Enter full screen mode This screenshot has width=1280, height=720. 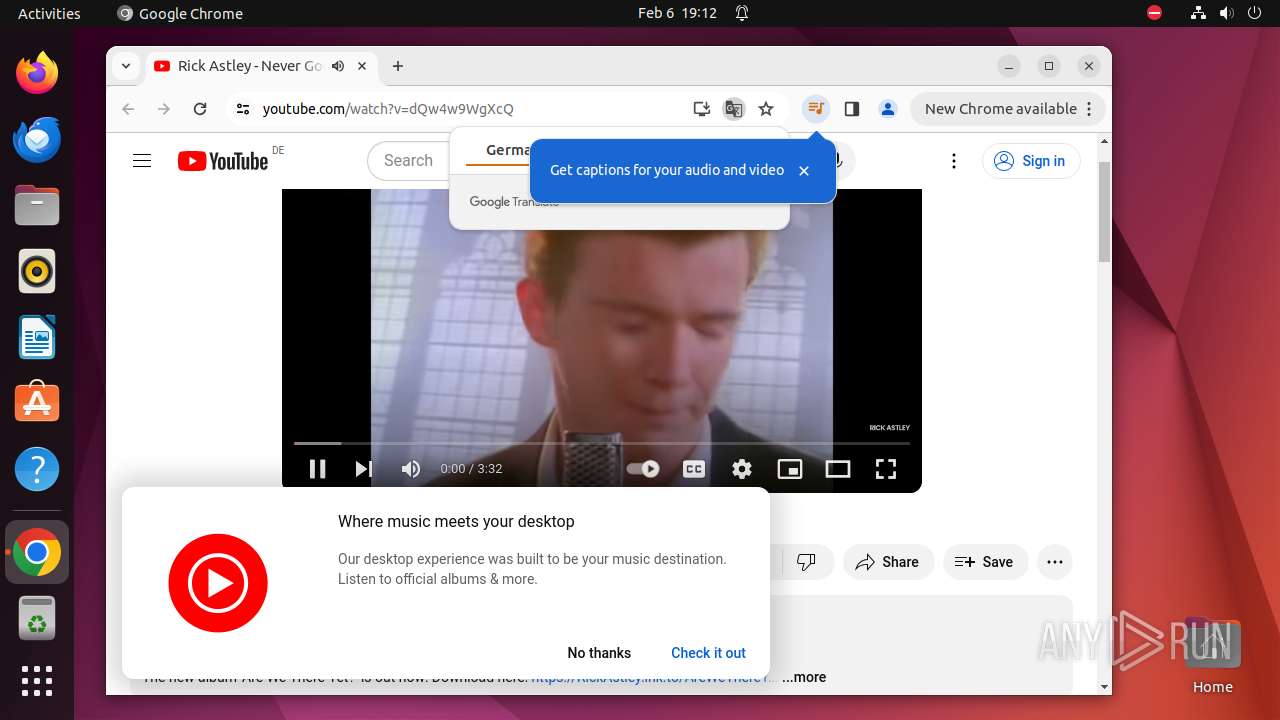886,469
